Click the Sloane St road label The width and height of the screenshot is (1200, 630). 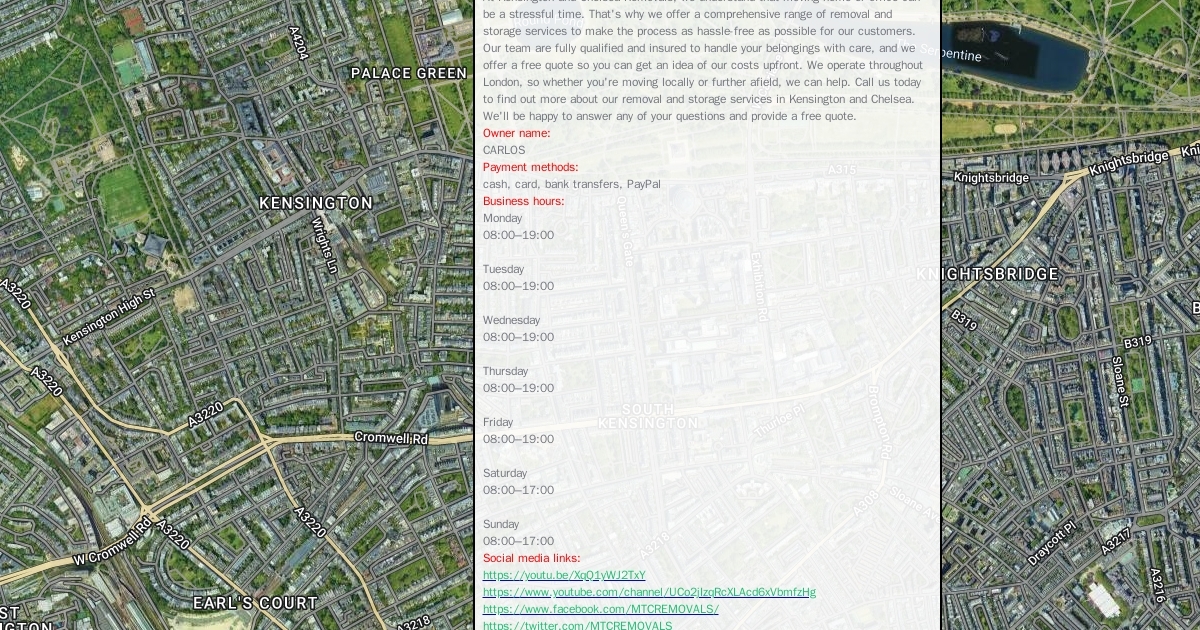tap(1122, 382)
